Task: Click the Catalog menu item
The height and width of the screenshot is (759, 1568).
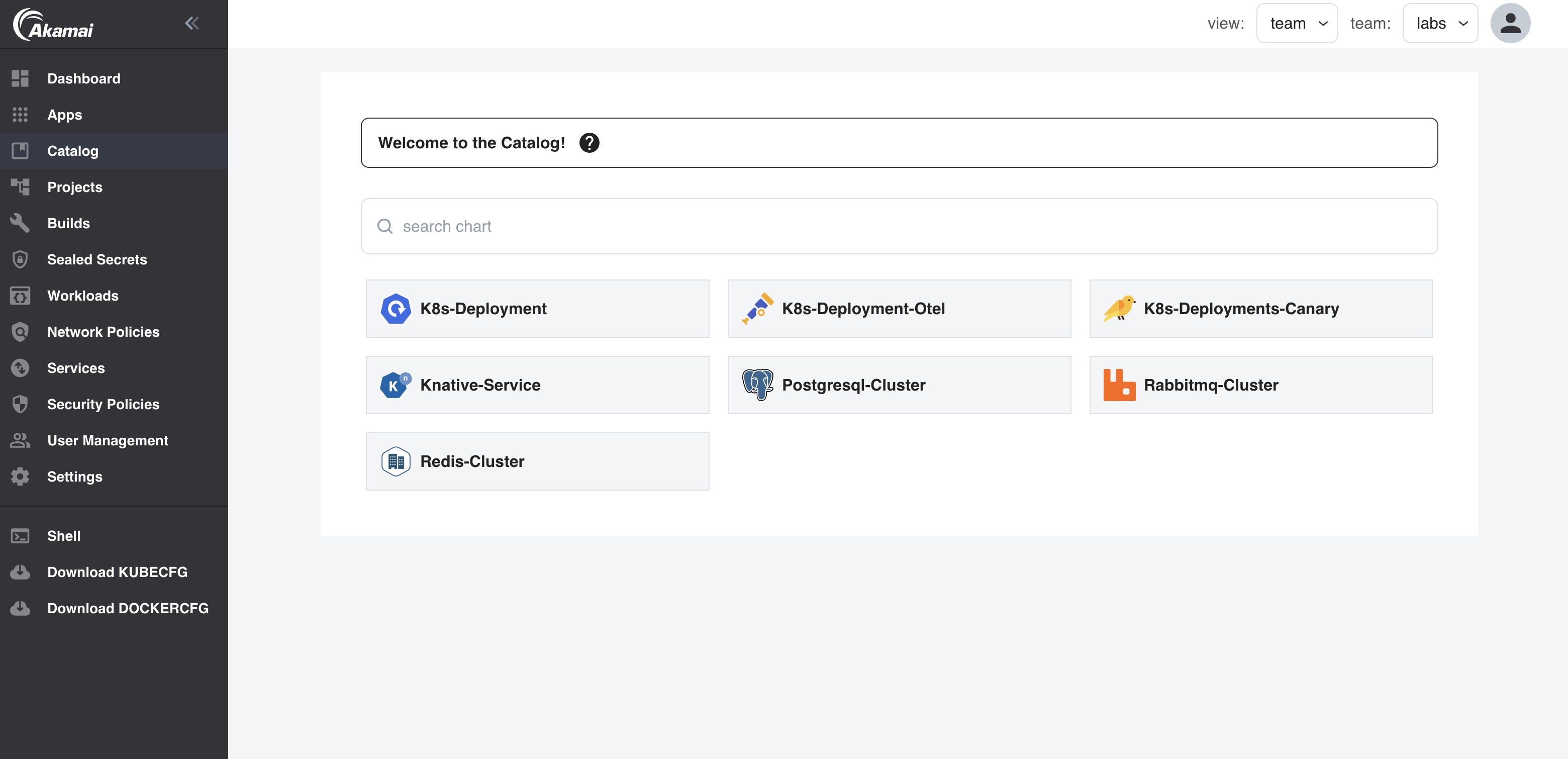Action: point(72,150)
